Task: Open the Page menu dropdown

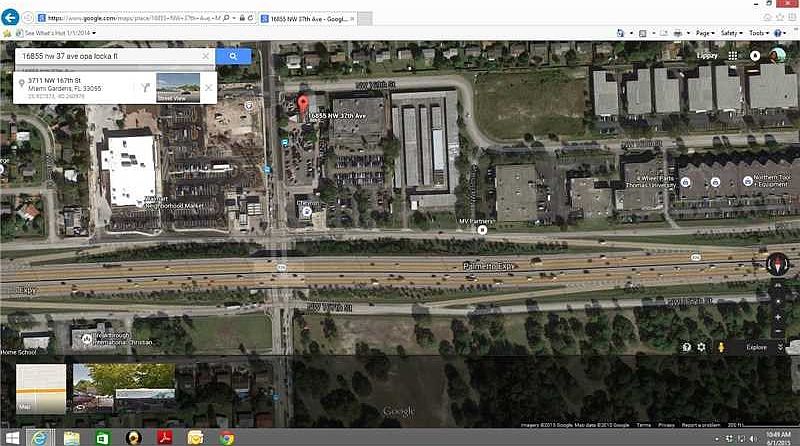Action: pos(705,33)
